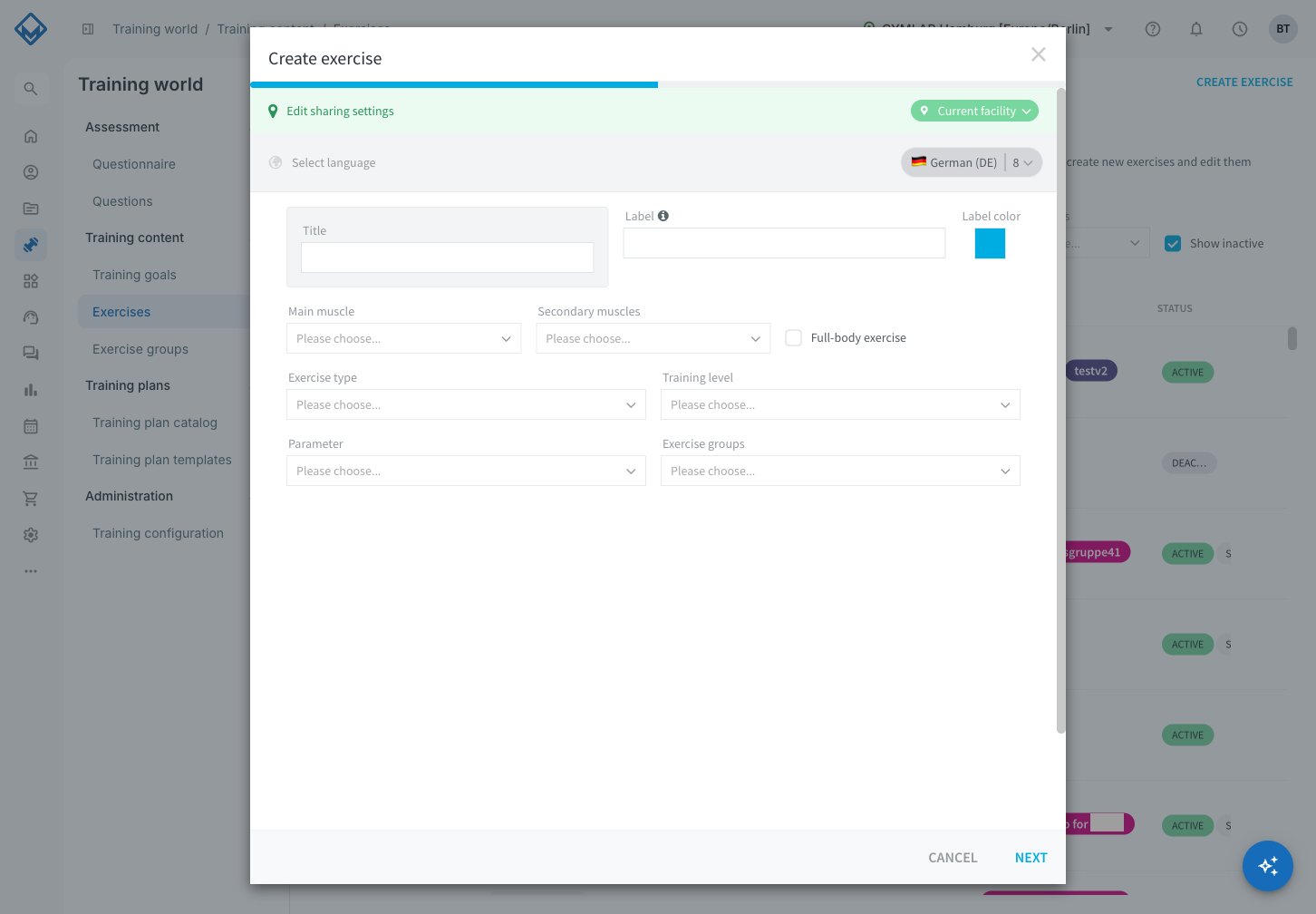This screenshot has width=1316, height=914.
Task: Enable the Full-body exercise checkbox
Action: (794, 338)
